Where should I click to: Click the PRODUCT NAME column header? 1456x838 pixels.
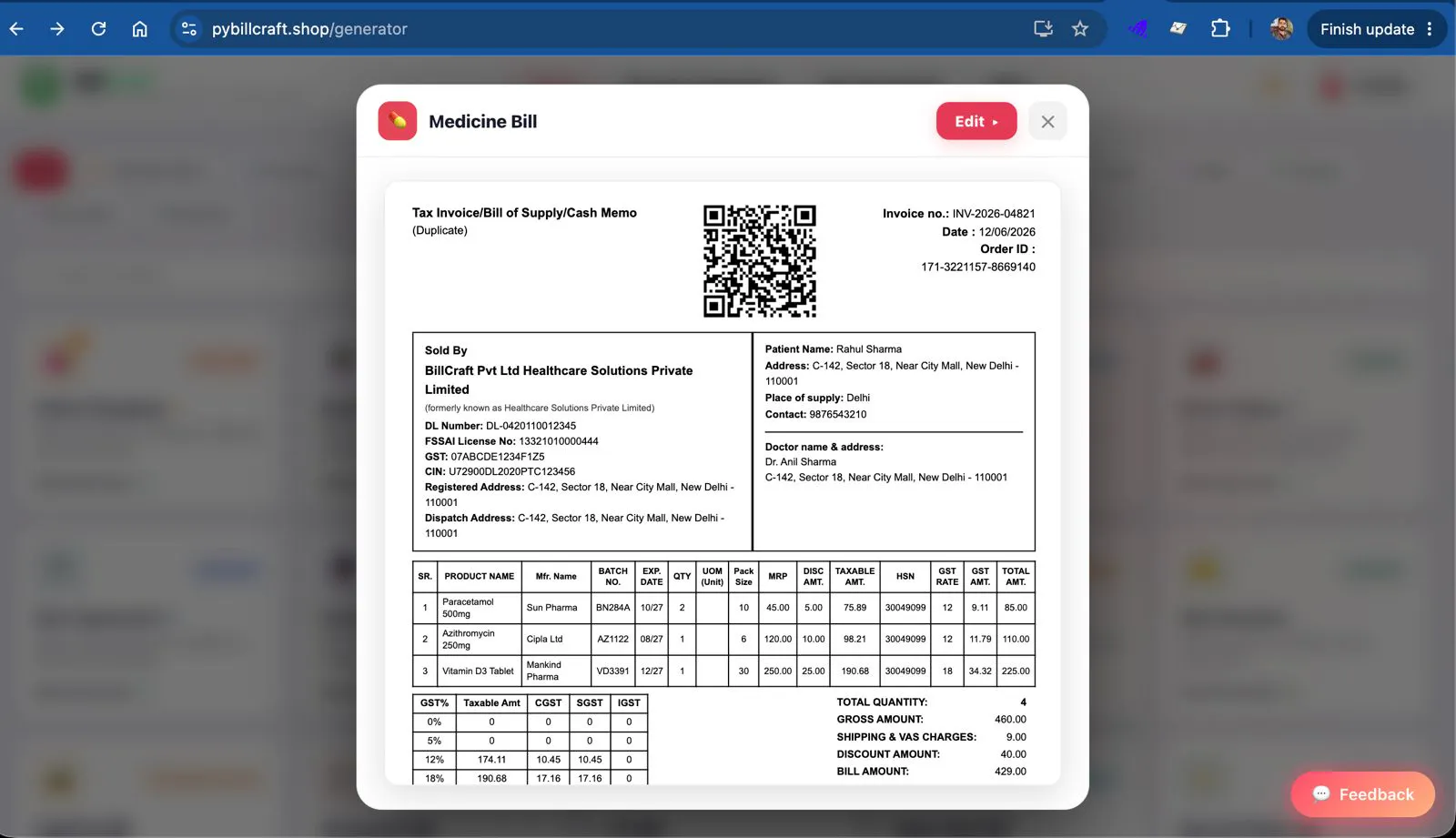[479, 577]
